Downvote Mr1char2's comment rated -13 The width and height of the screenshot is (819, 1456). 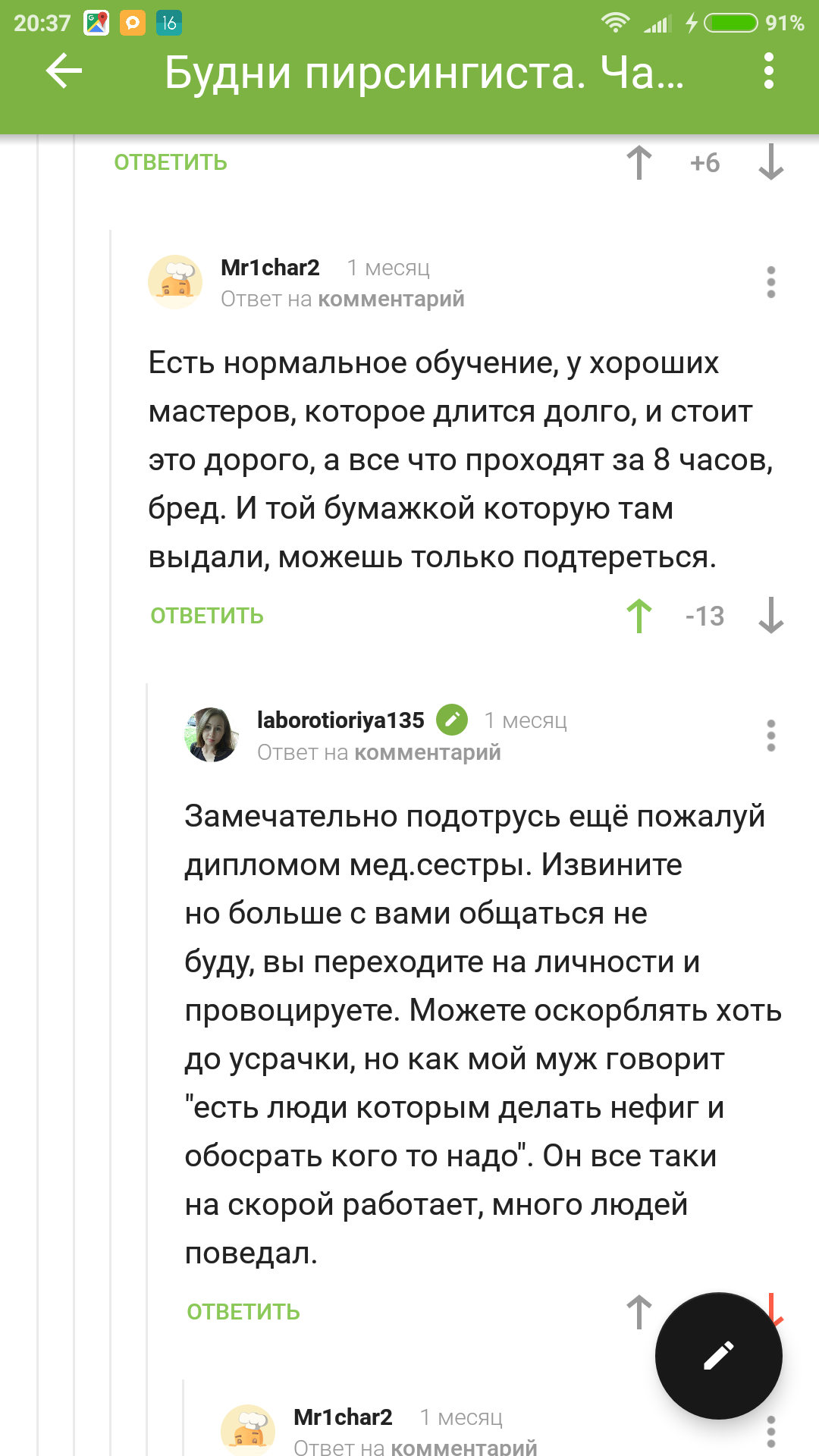771,616
